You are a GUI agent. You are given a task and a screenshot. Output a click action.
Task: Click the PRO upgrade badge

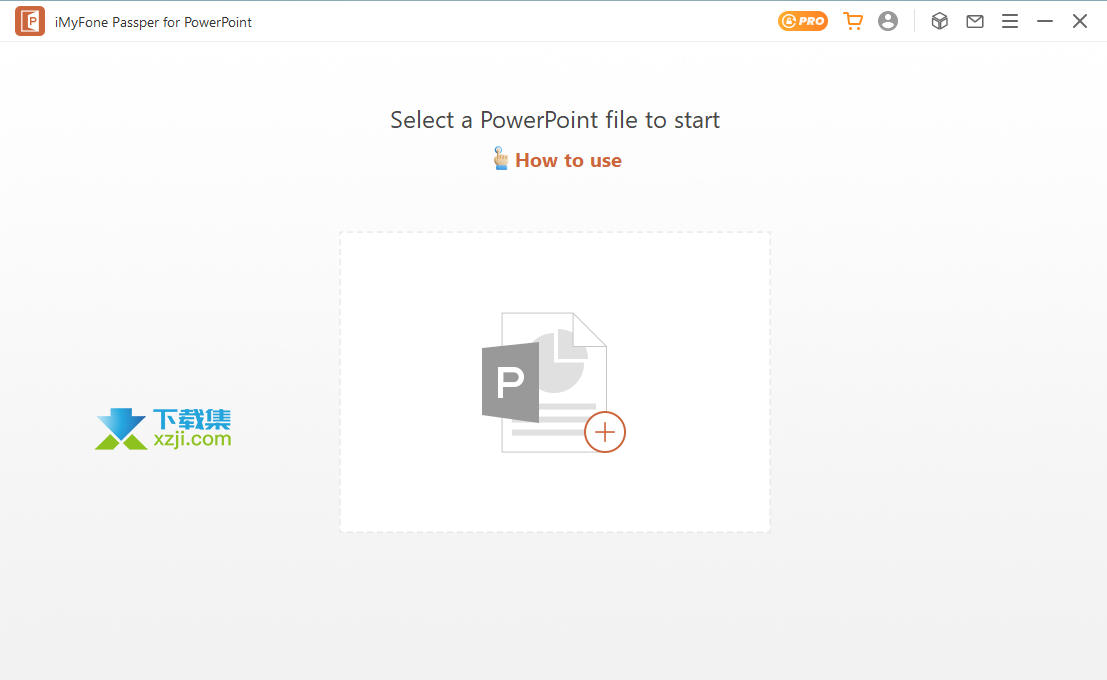[x=803, y=21]
